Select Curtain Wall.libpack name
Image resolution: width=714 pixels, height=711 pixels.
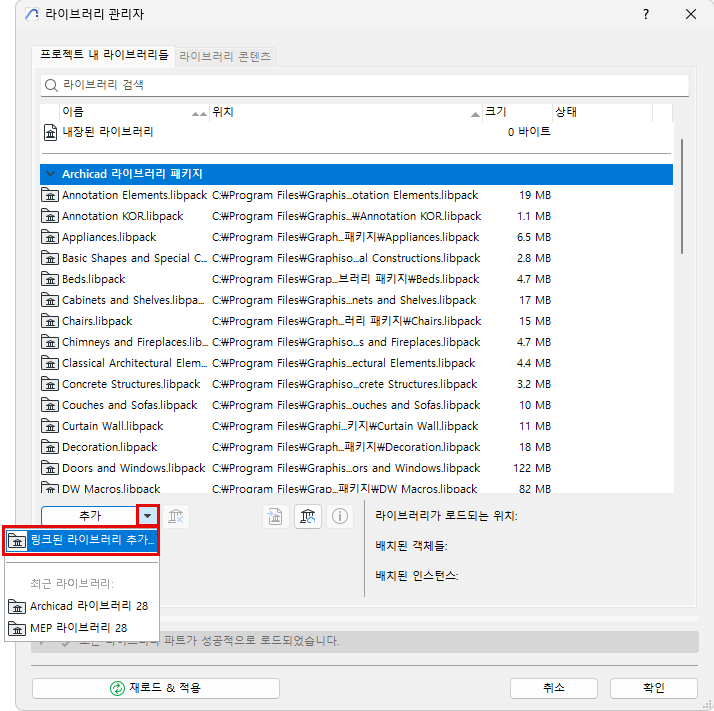[112, 426]
